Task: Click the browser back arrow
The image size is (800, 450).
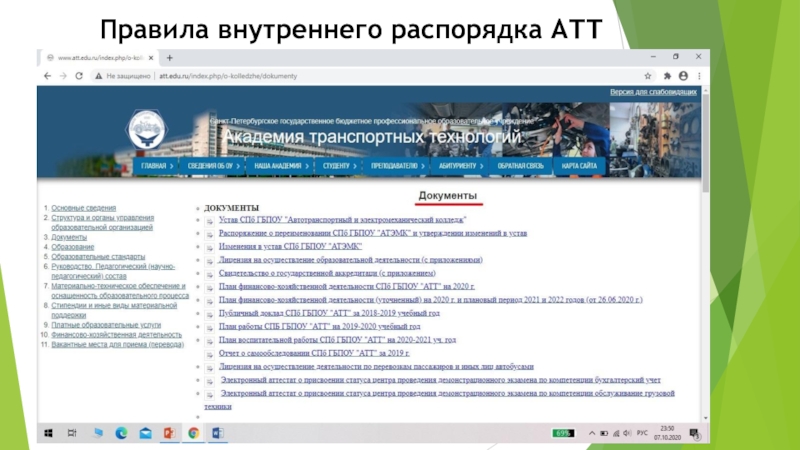Action: click(49, 75)
